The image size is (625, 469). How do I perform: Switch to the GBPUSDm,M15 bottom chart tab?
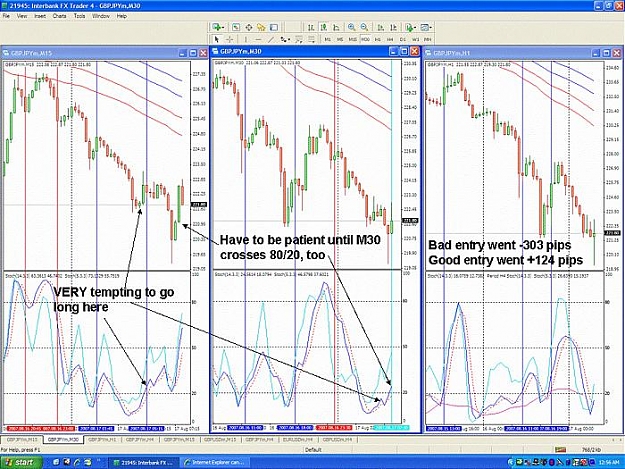[x=220, y=440]
